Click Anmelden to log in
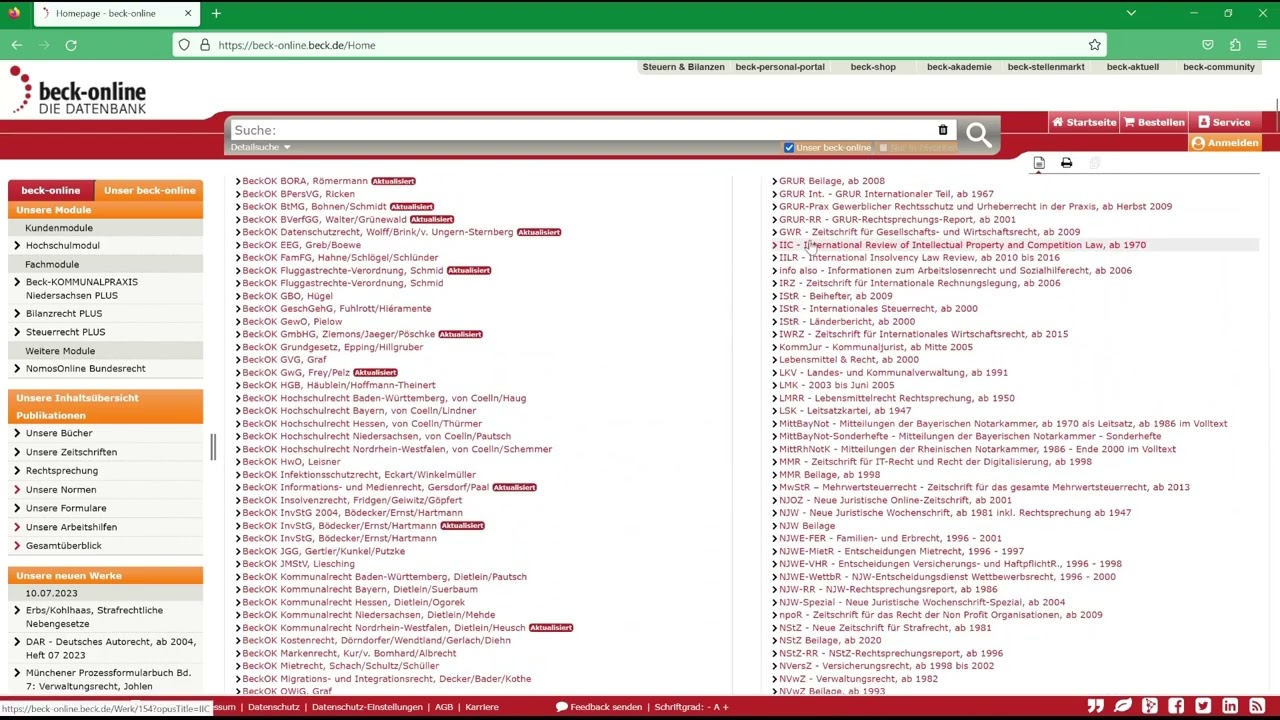The image size is (1280, 720). tap(1224, 143)
